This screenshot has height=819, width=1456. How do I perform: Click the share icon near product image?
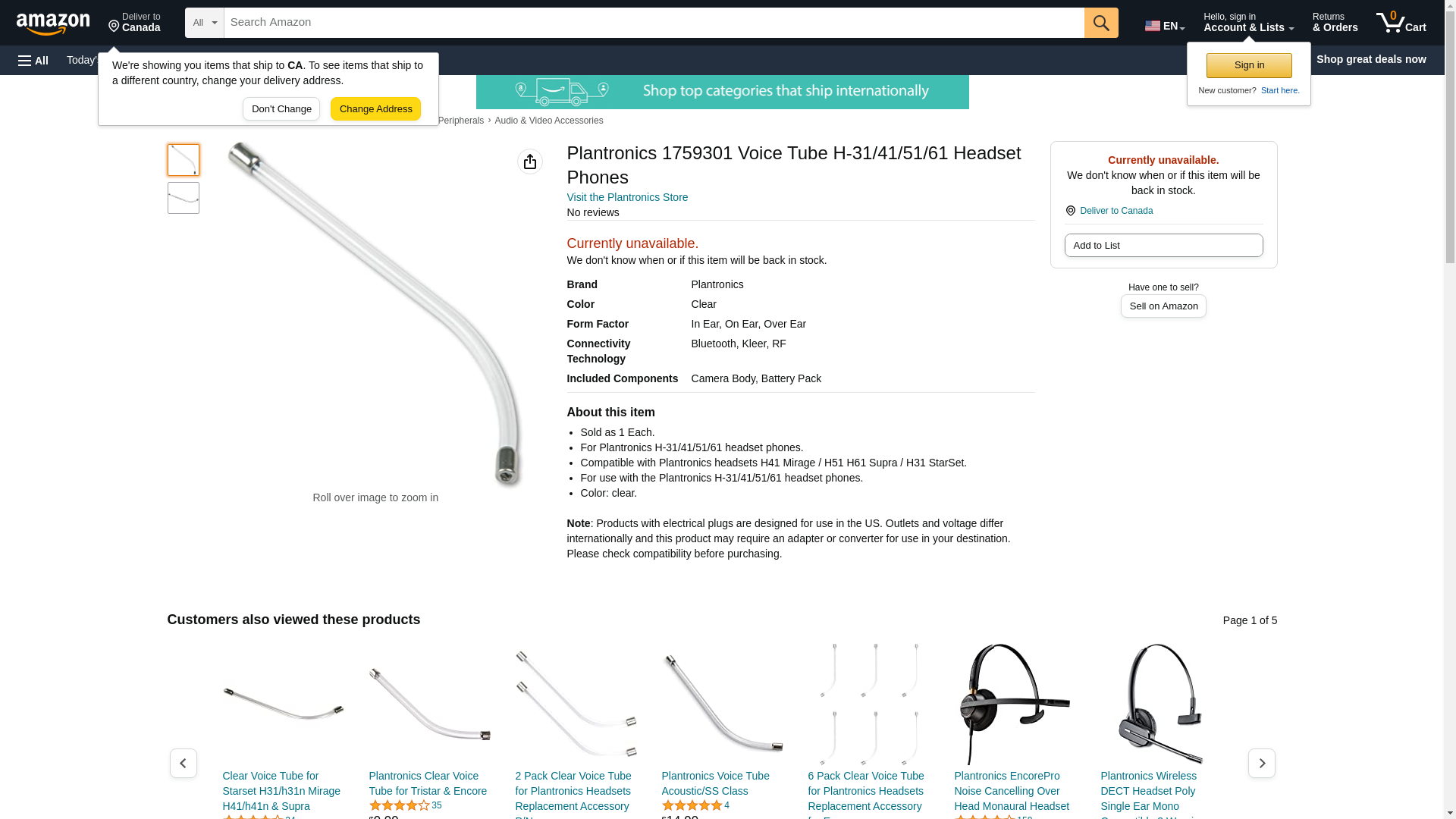530,162
